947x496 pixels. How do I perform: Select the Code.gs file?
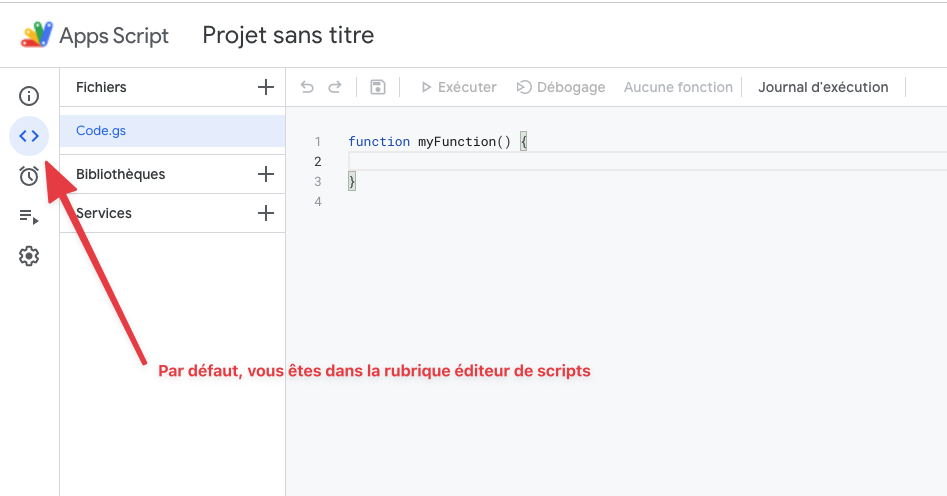(x=101, y=130)
